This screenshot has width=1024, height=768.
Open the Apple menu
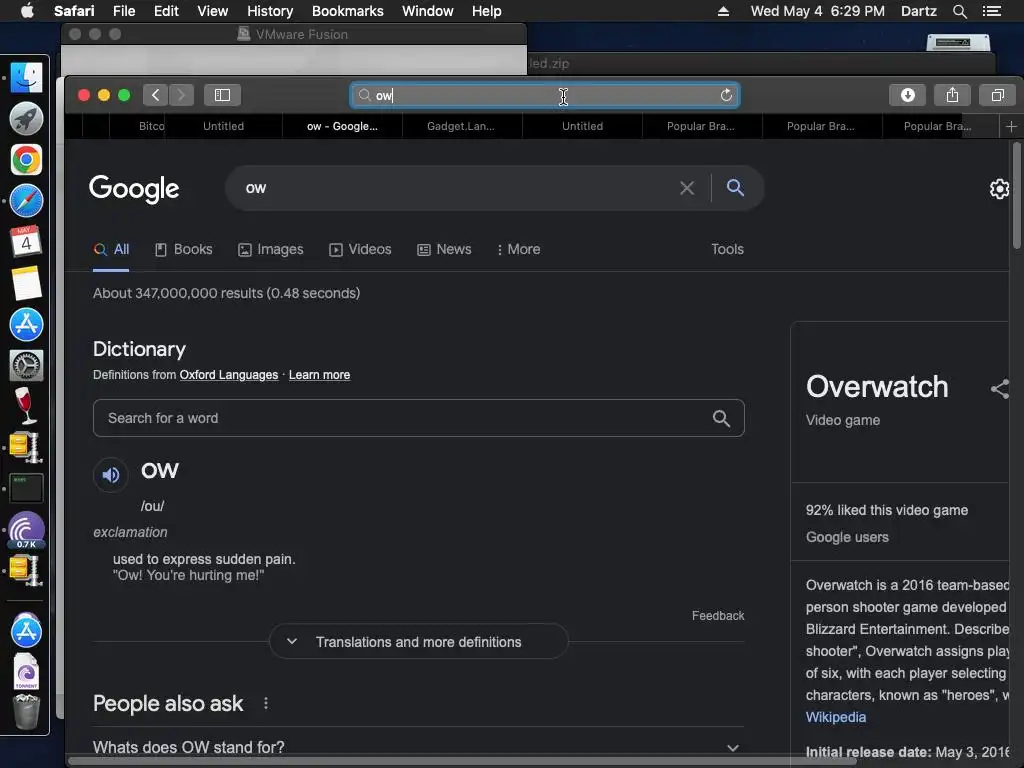pos(27,11)
